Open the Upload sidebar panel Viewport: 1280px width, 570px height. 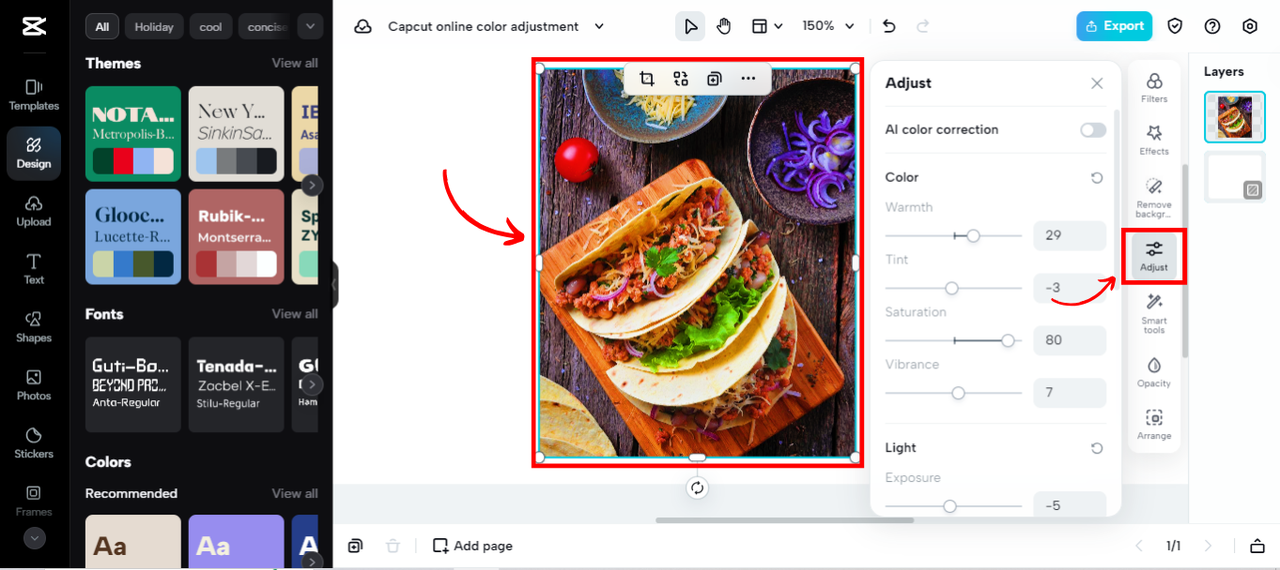point(34,211)
